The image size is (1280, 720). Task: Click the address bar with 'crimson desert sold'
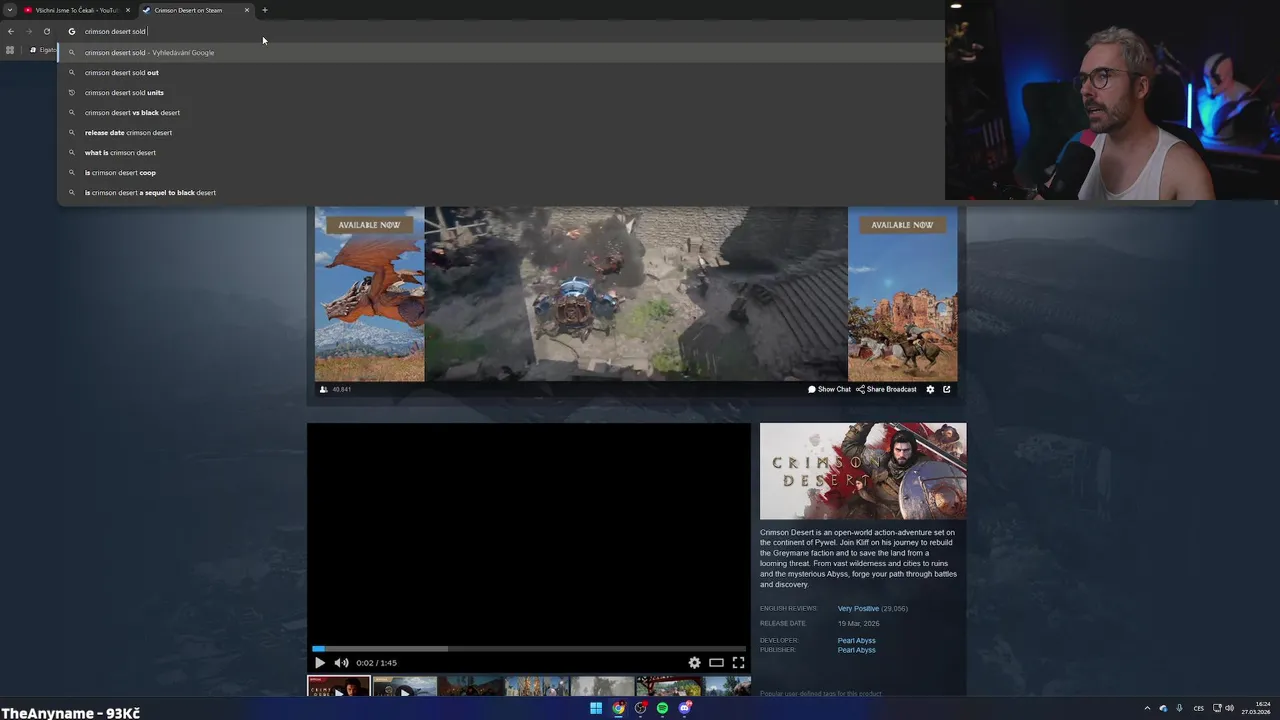[500, 31]
